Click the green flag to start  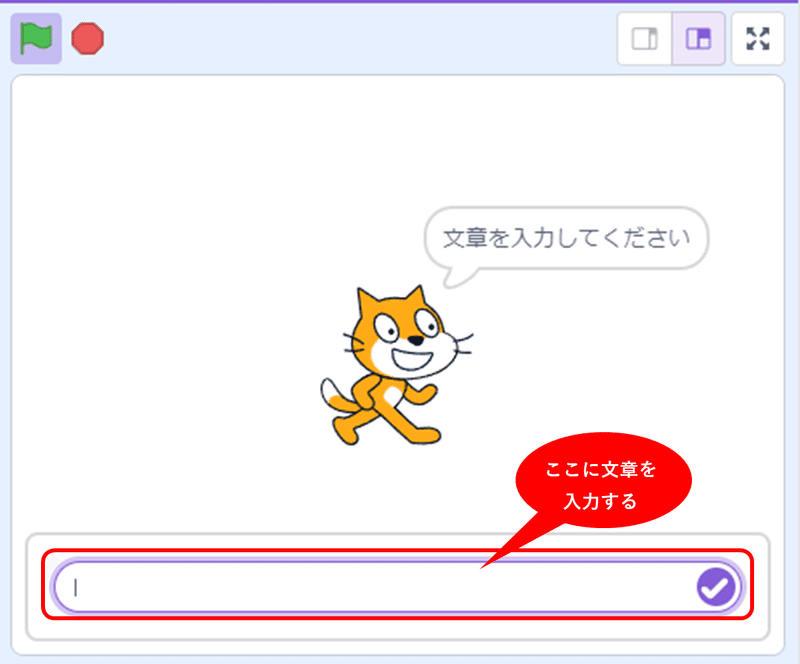(36, 39)
